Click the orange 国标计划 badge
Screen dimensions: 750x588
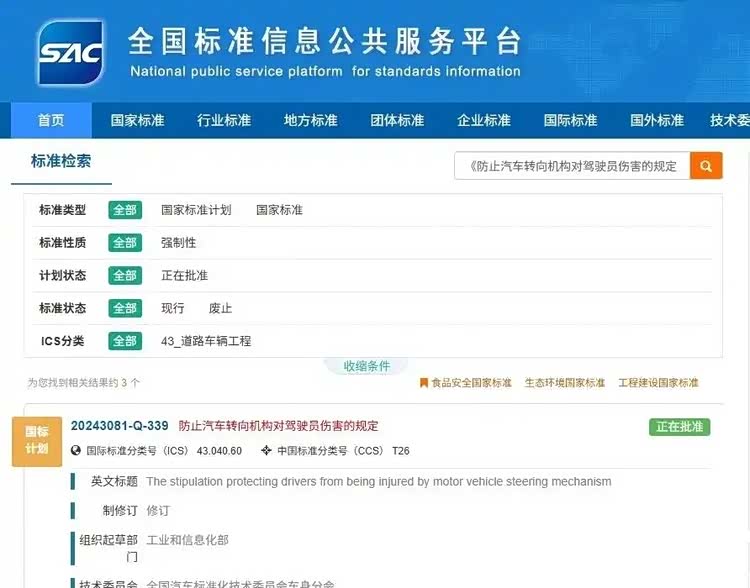pyautogui.click(x=36, y=440)
